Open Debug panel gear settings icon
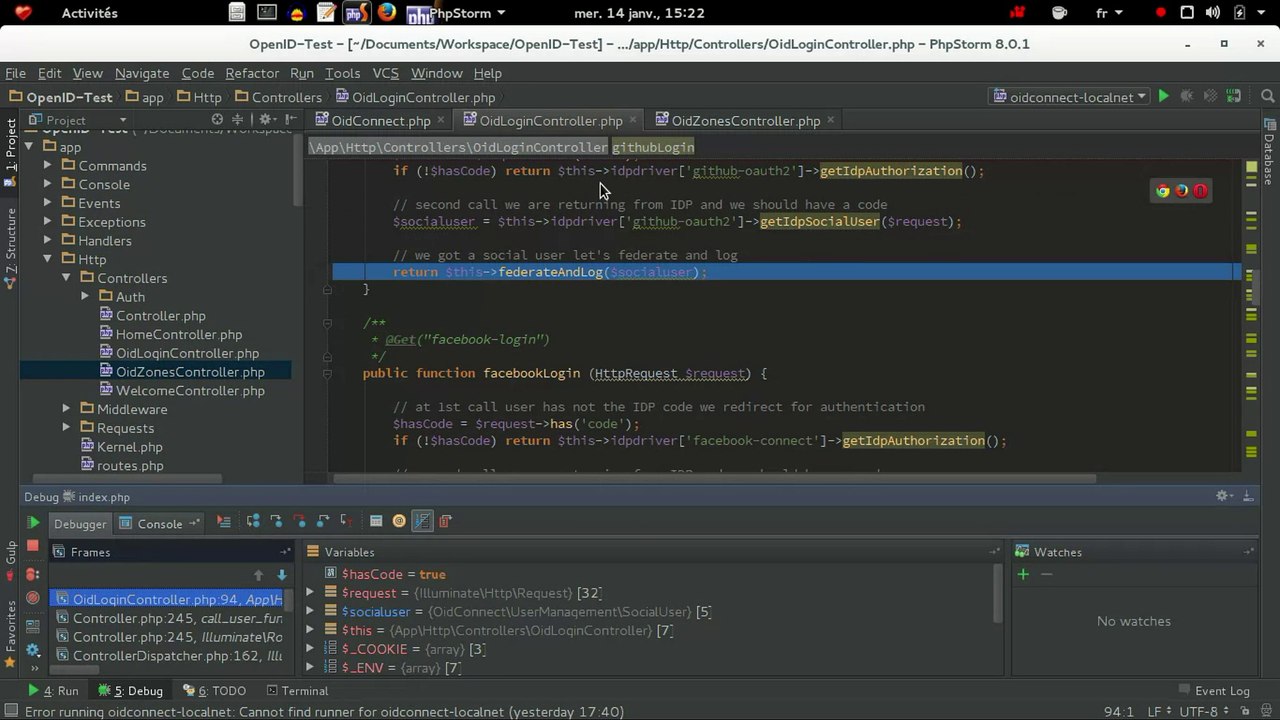1280x720 pixels. [1224, 496]
